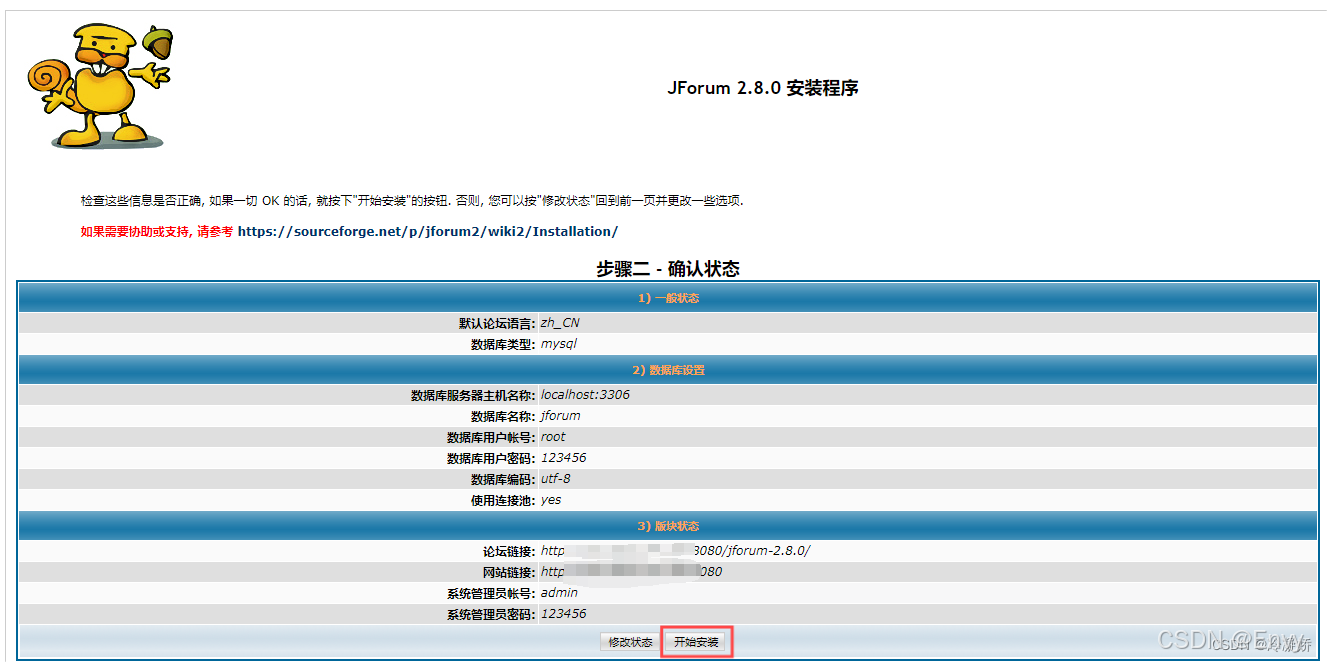Click the 系统管理员密码 label
The width and height of the screenshot is (1327, 662).
[x=491, y=615]
